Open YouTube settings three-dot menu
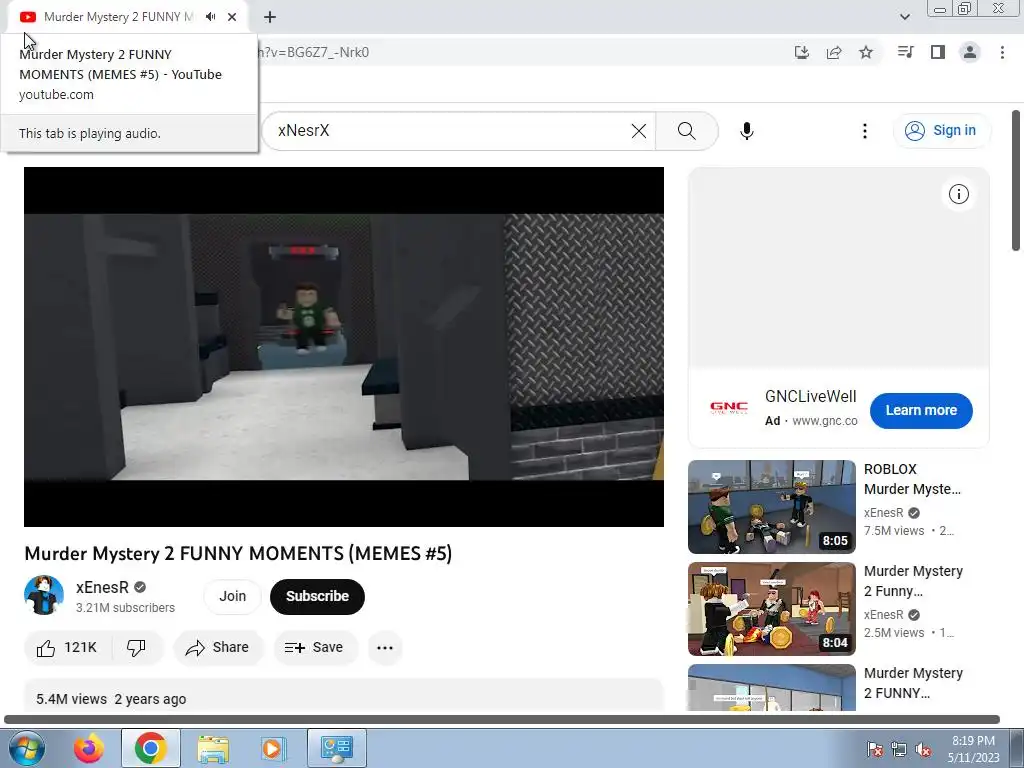The width and height of the screenshot is (1024, 768). point(865,131)
